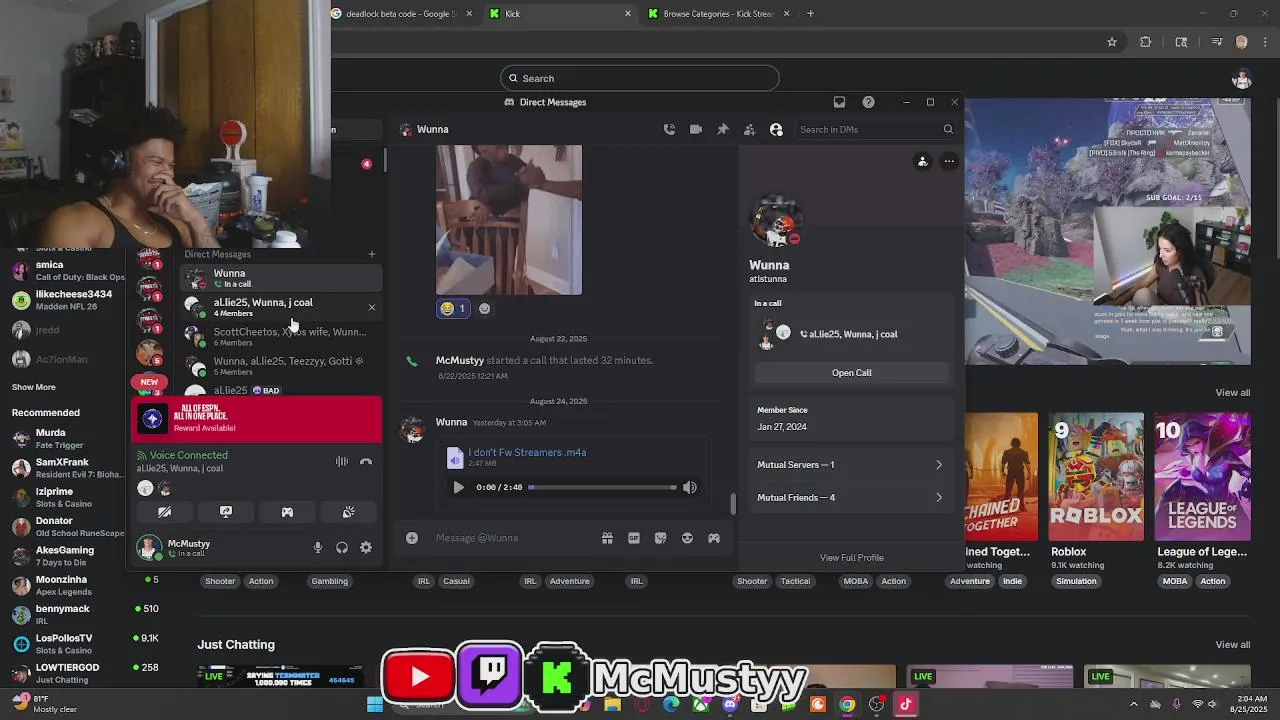Open the ScottCheetos group DM
Screen dimensions: 1280x720
pos(280,336)
